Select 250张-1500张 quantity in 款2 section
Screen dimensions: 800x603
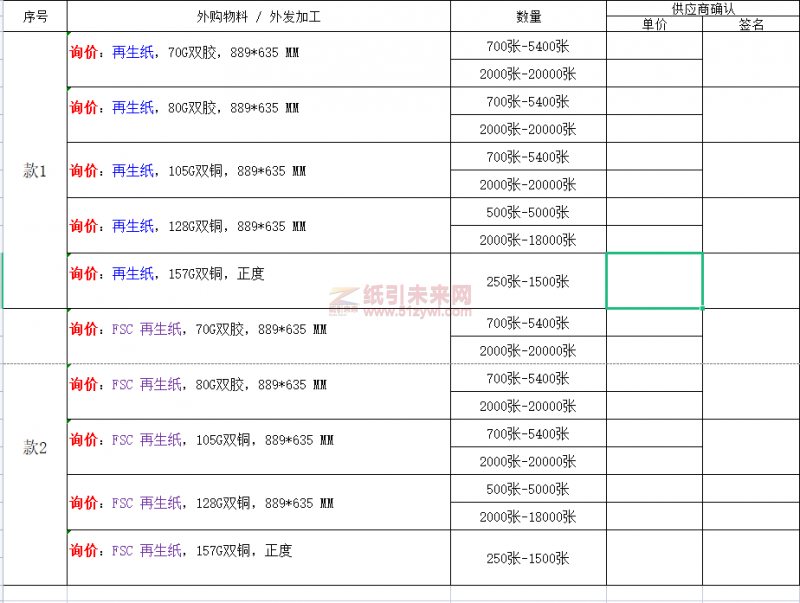(x=528, y=558)
